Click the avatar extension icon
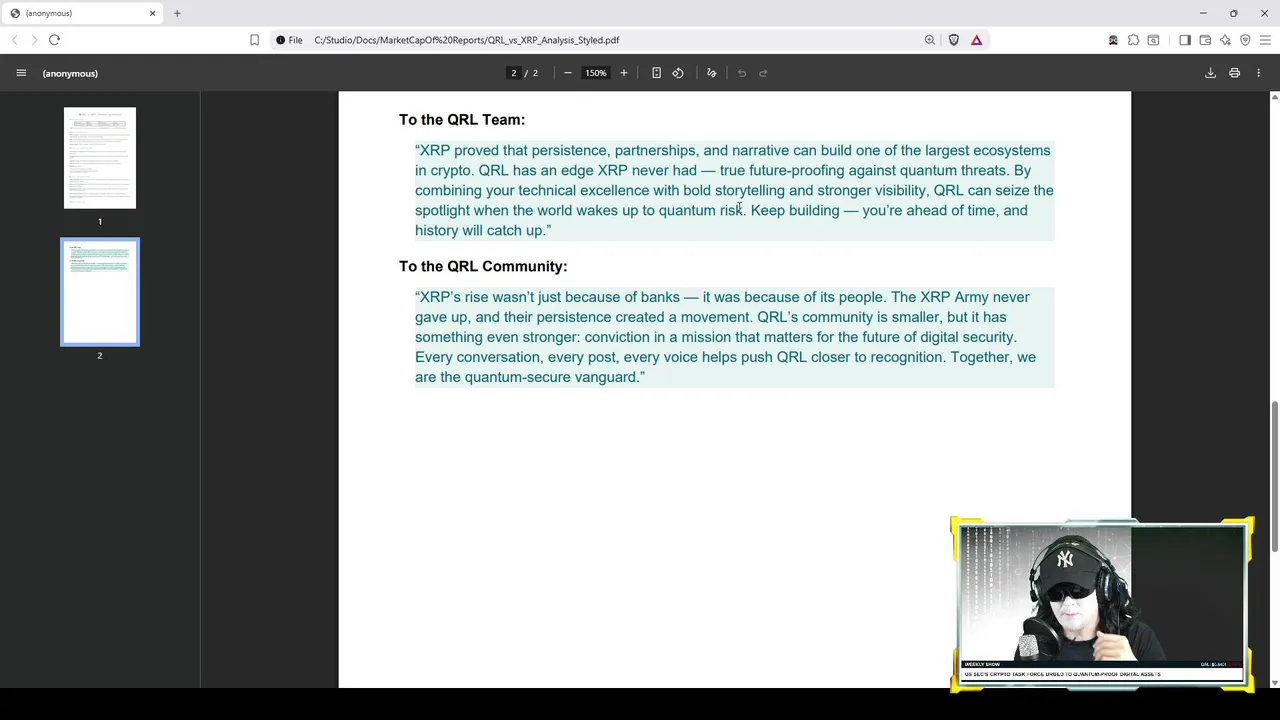The width and height of the screenshot is (1280, 720). click(x=1113, y=40)
